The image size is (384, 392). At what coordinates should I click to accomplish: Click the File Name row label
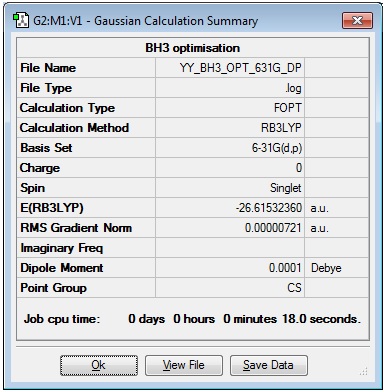(x=48, y=68)
